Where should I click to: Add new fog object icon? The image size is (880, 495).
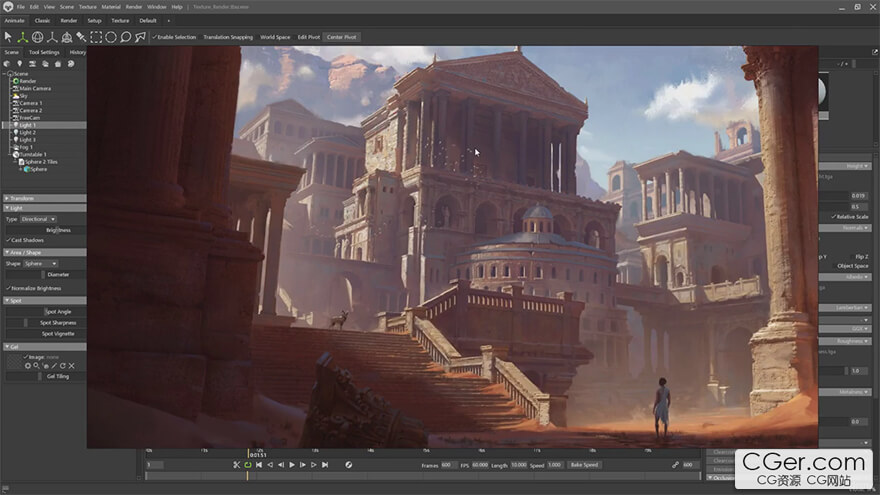pyautogui.click(x=45, y=64)
